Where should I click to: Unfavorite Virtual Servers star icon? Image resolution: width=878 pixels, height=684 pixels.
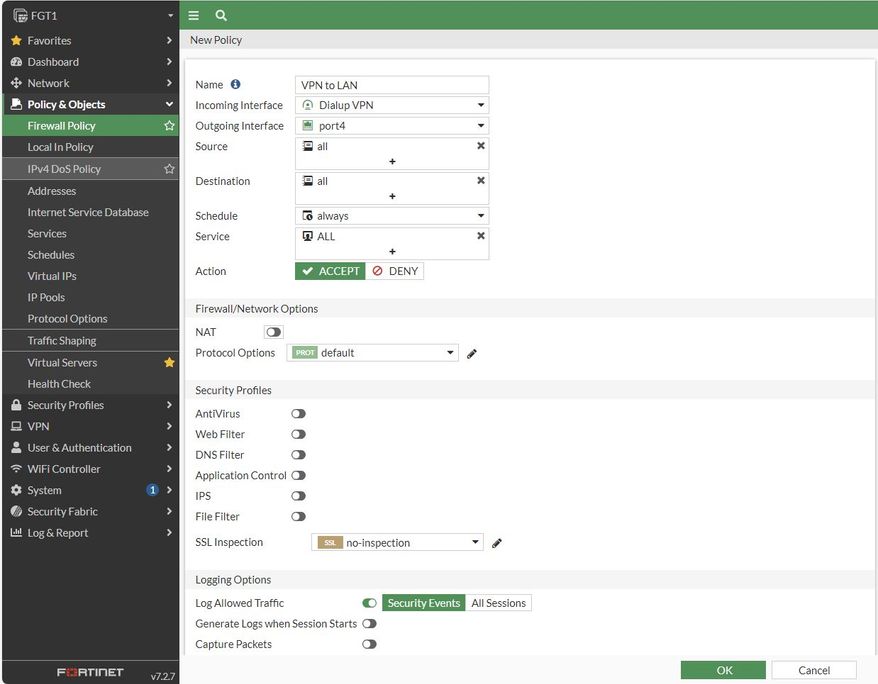[169, 363]
